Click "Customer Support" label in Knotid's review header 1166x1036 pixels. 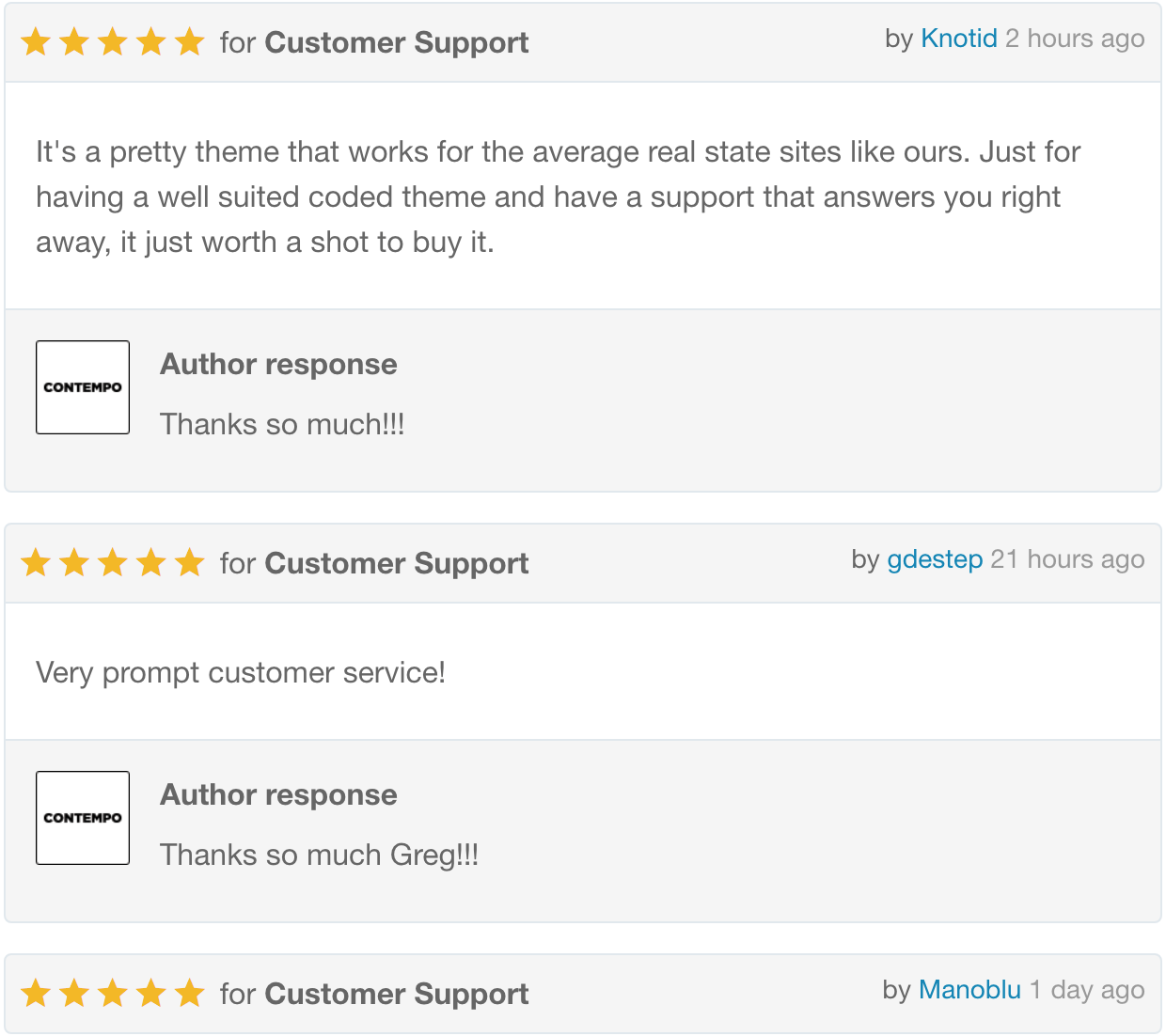pos(396,43)
